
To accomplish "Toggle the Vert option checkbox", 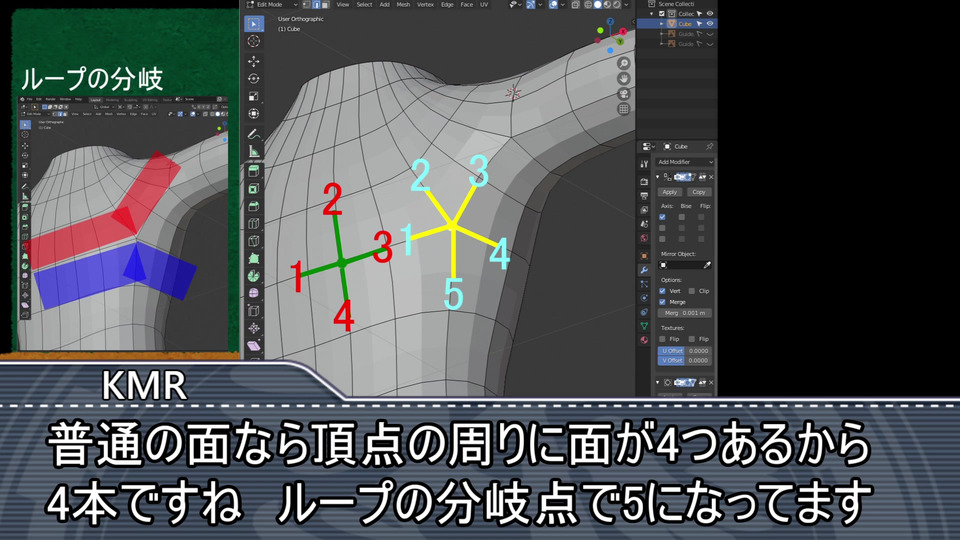I will pyautogui.click(x=662, y=291).
